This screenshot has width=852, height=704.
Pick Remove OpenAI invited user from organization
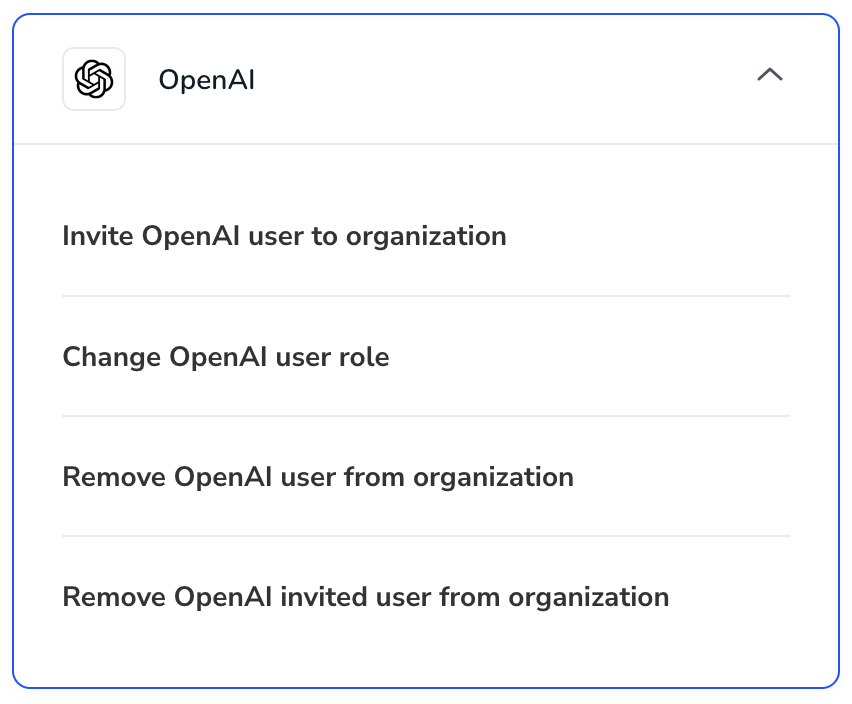[366, 597]
